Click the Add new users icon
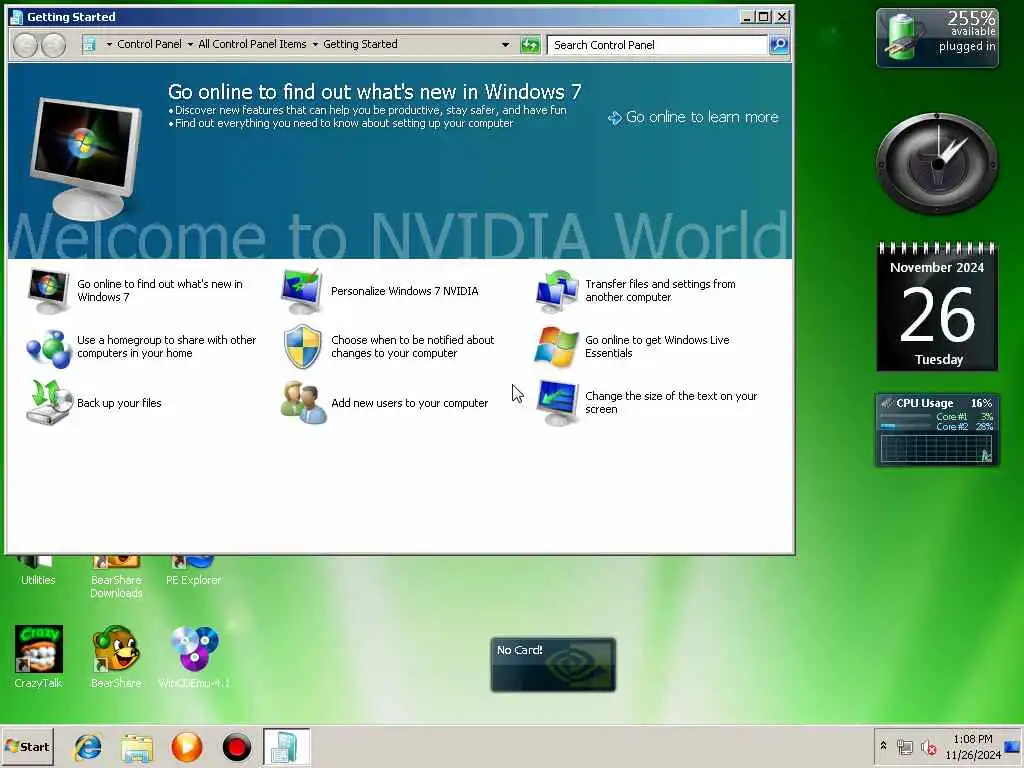Screen dimensions: 1024x768 tap(303, 403)
